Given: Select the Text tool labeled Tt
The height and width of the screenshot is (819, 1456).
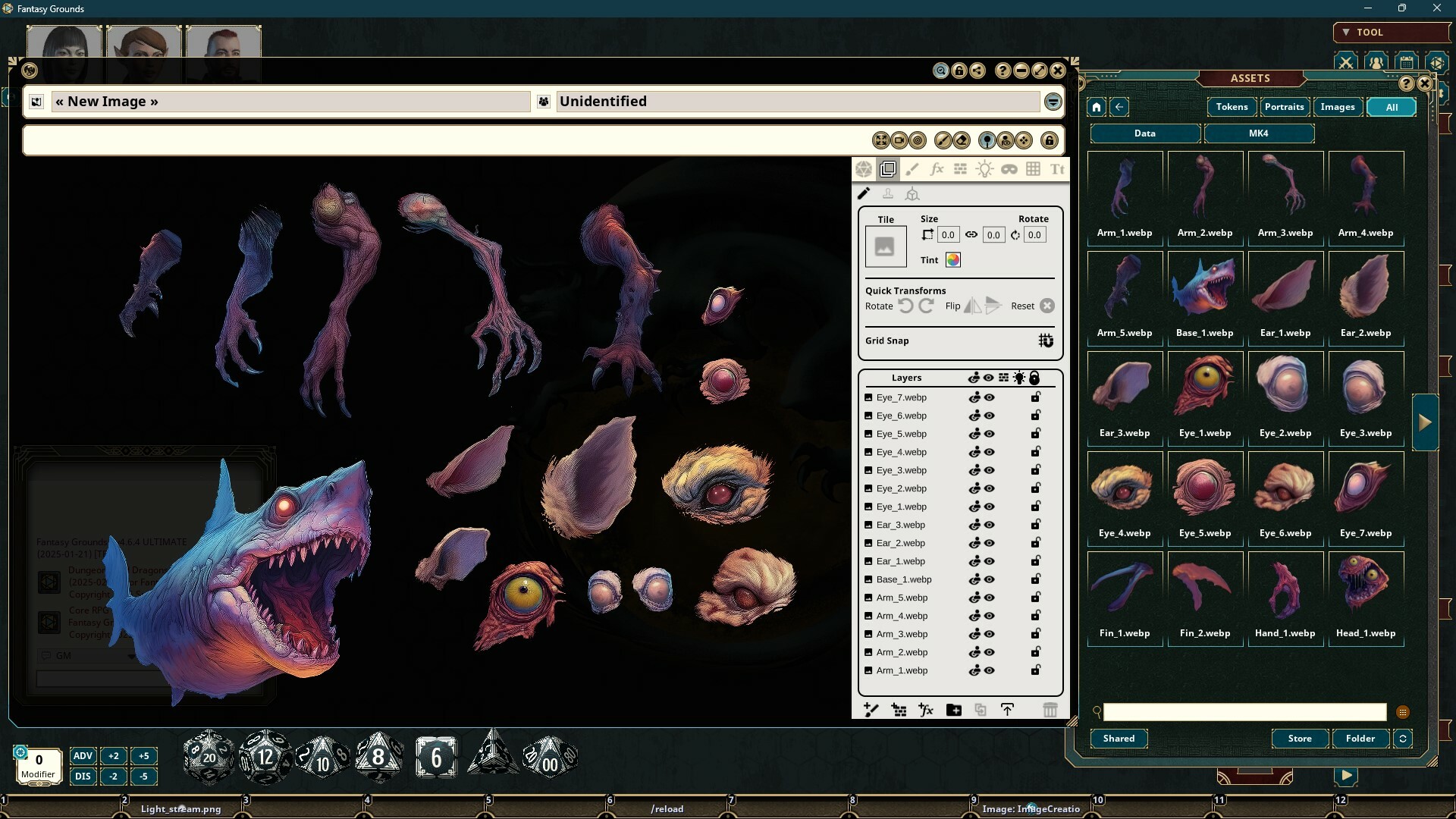Looking at the screenshot, I should [1058, 169].
